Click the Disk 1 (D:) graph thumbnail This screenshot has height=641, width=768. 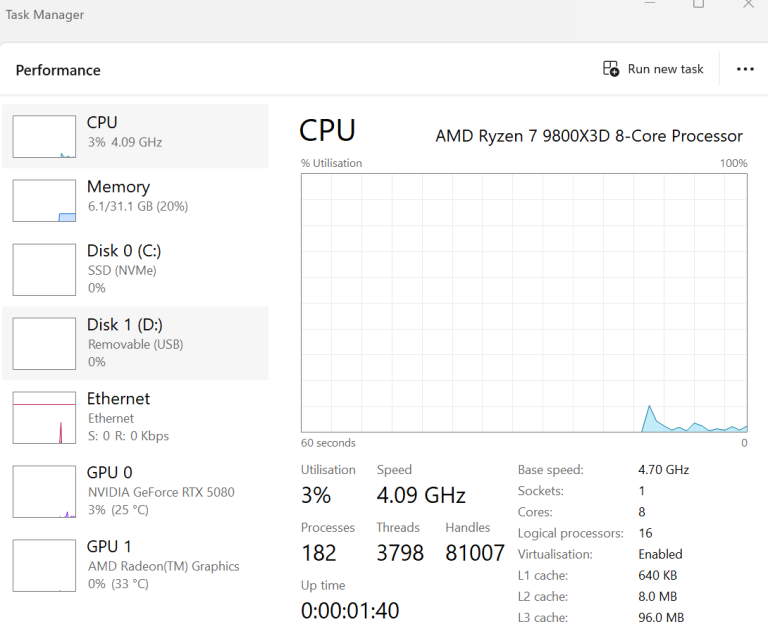[44, 343]
